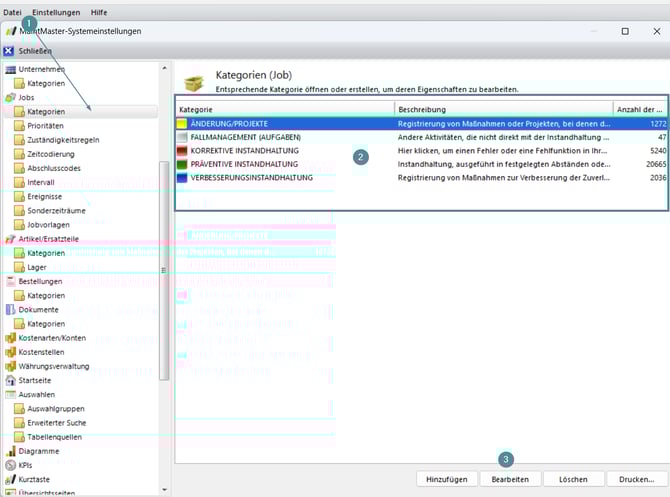Click the Hinzufügen button
The height and width of the screenshot is (497, 670).
pyautogui.click(x=442, y=479)
